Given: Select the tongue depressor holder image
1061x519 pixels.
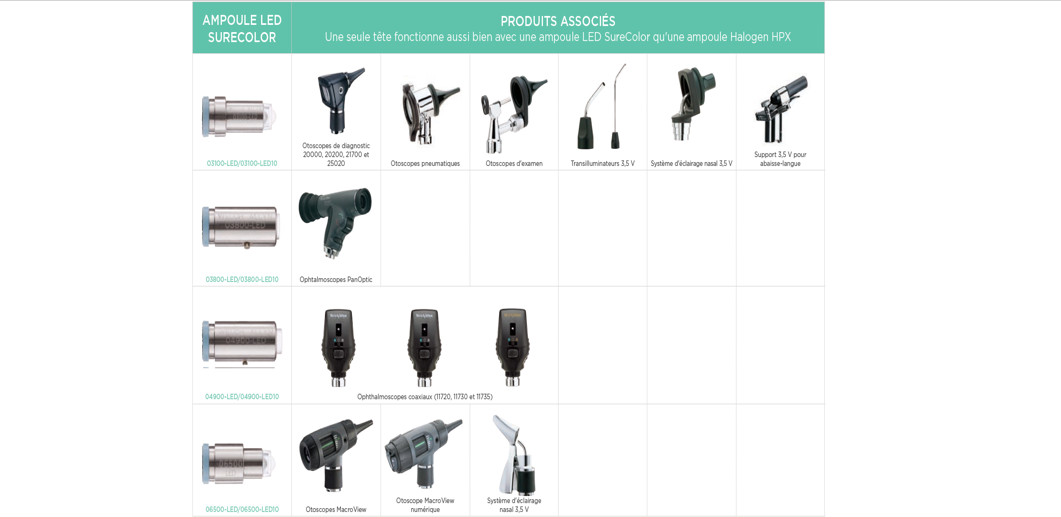Looking at the screenshot, I should pos(780,108).
